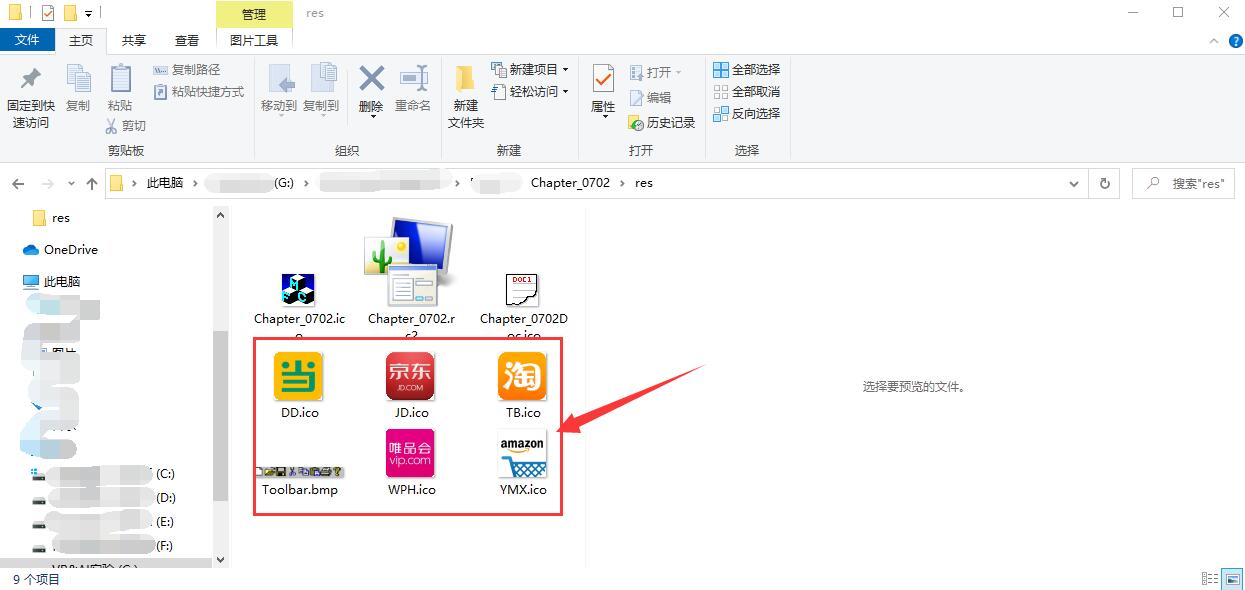Viewport: 1245px width, 590px height.
Task: Switch to Picture Tools (图片工具) tab
Action: [x=254, y=40]
